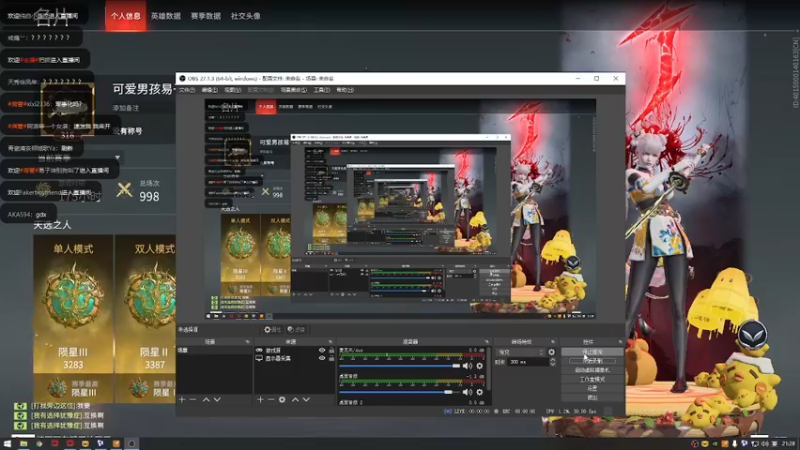Image resolution: width=800 pixels, height=450 pixels.
Task: Move source down with the sources down arrow
Action: pos(306,399)
